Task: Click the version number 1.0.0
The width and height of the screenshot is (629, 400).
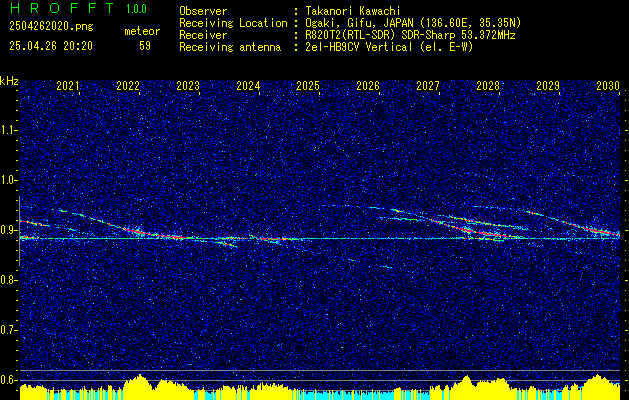Action: (x=136, y=9)
